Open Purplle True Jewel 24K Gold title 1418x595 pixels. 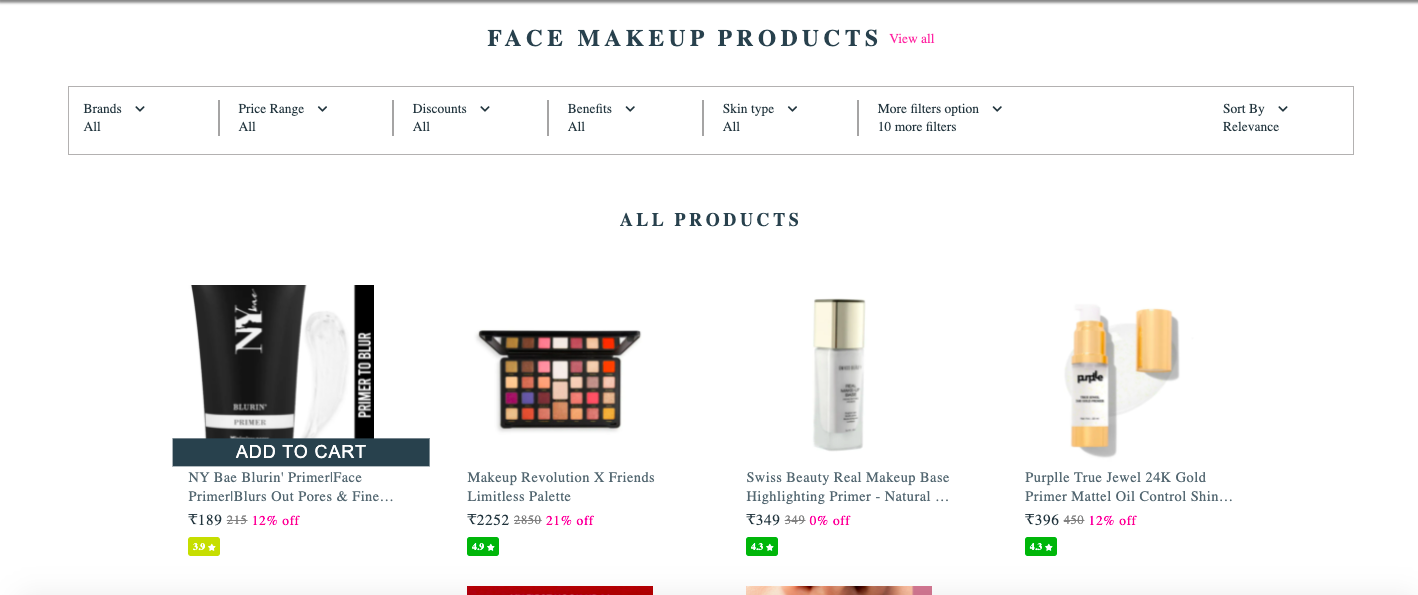tap(1129, 487)
